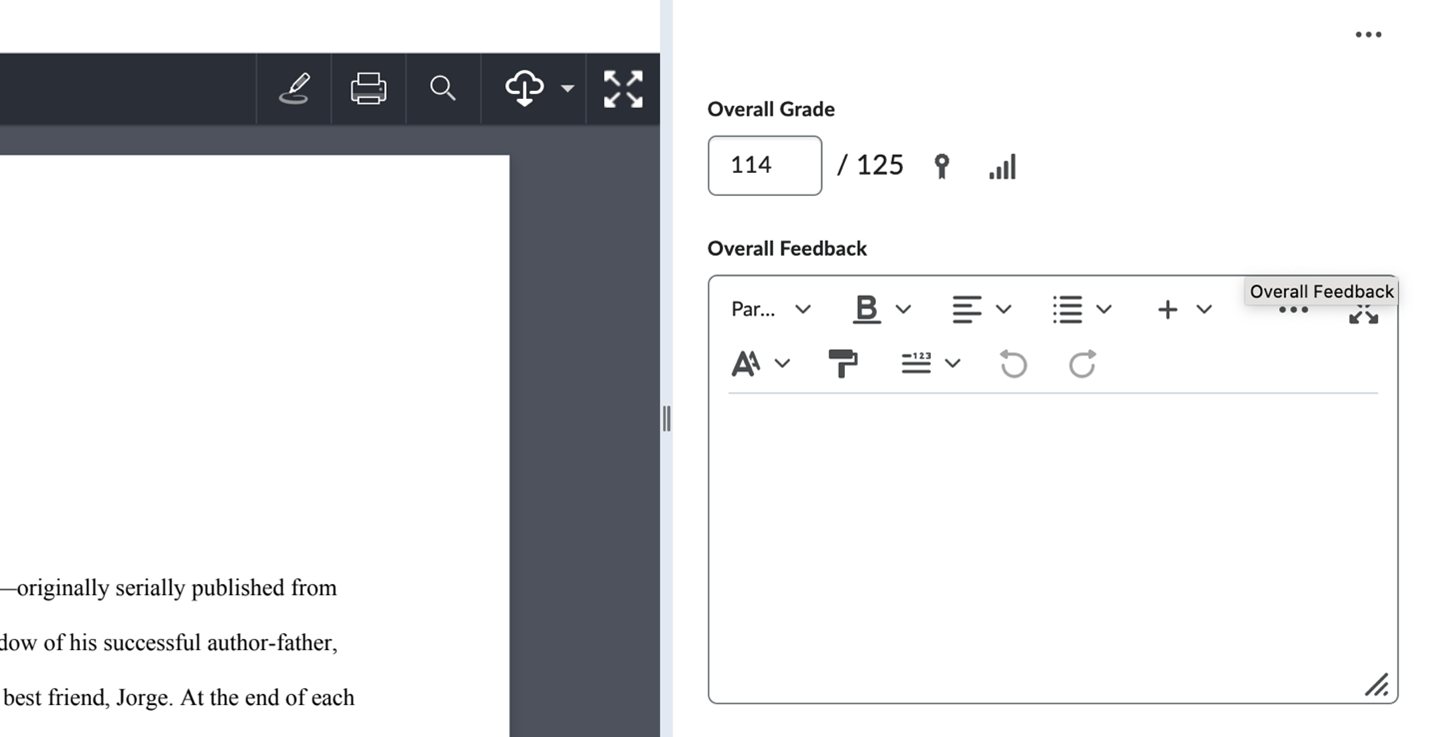Click the key icon beside the grade

pyautogui.click(x=941, y=165)
